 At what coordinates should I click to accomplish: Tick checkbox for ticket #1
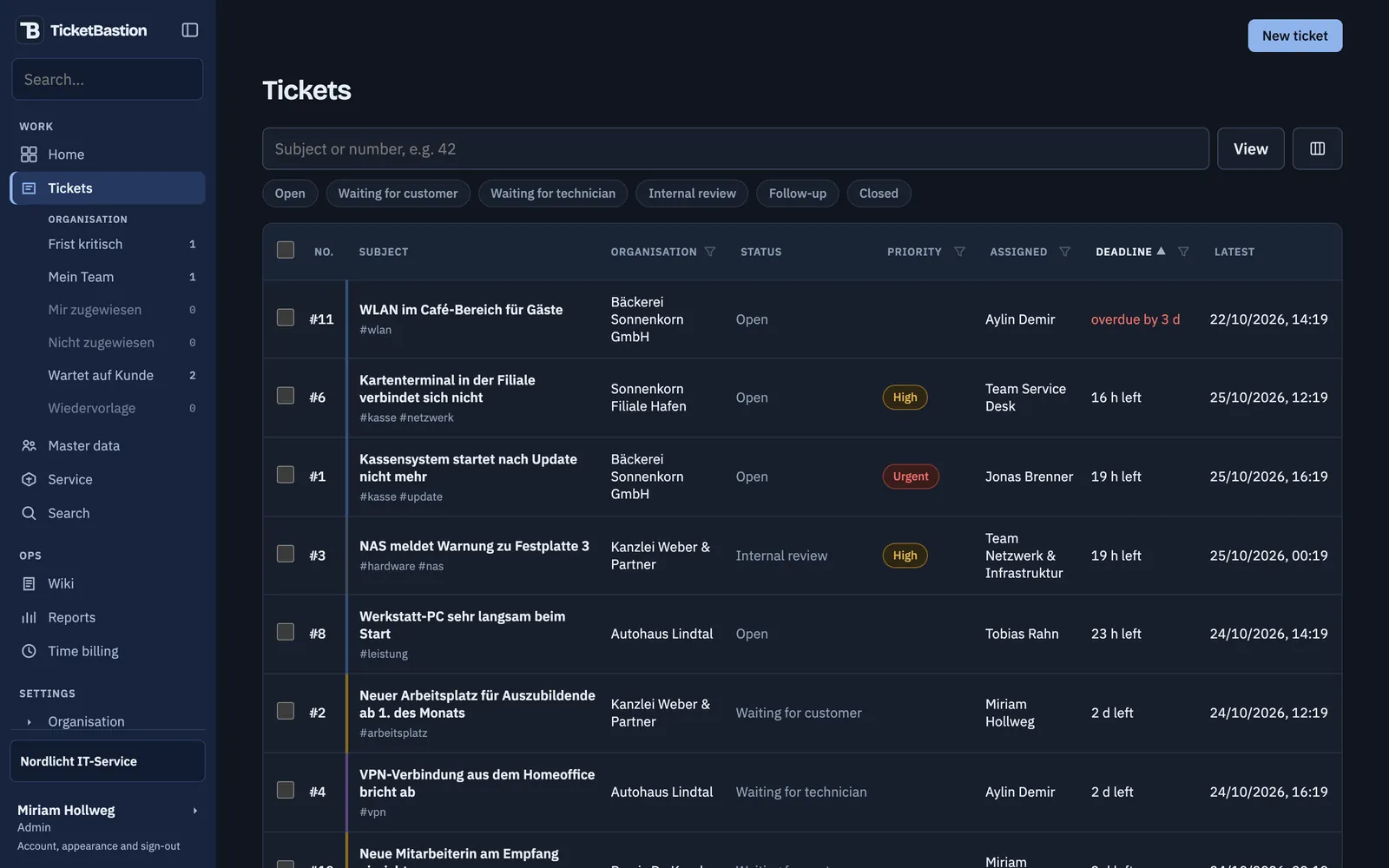(x=286, y=475)
